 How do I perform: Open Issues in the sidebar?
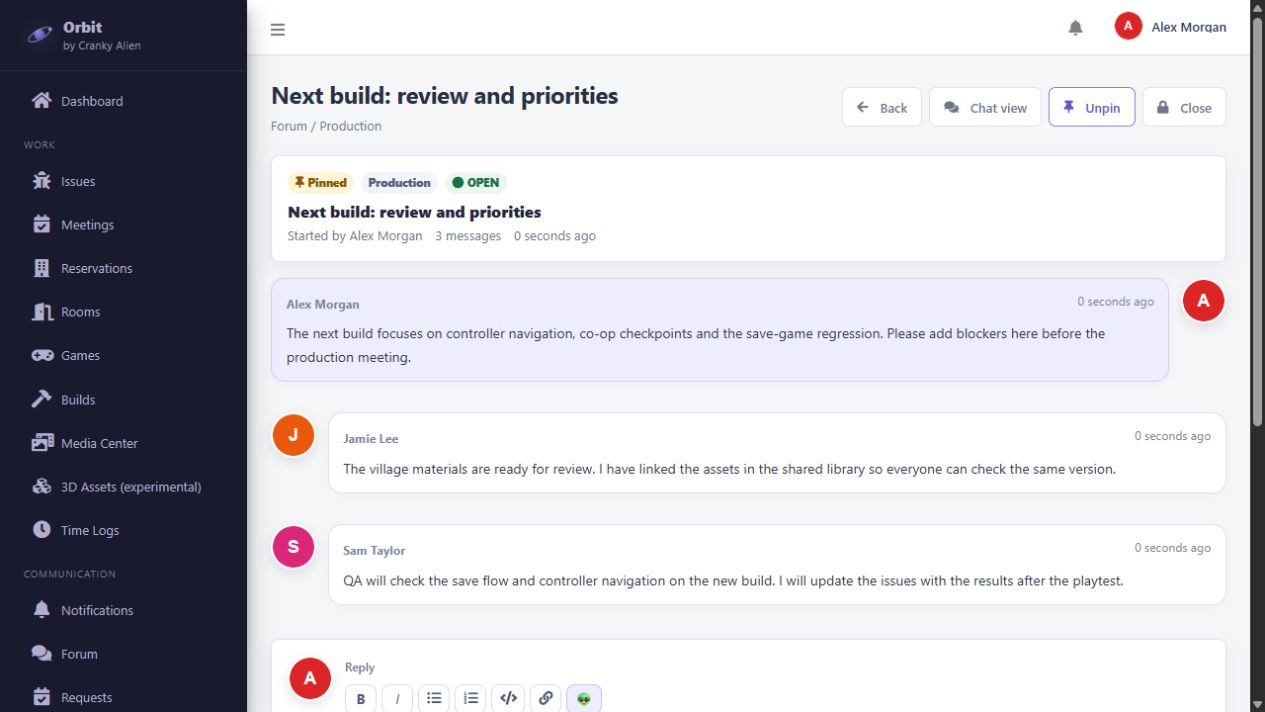pos(123,181)
